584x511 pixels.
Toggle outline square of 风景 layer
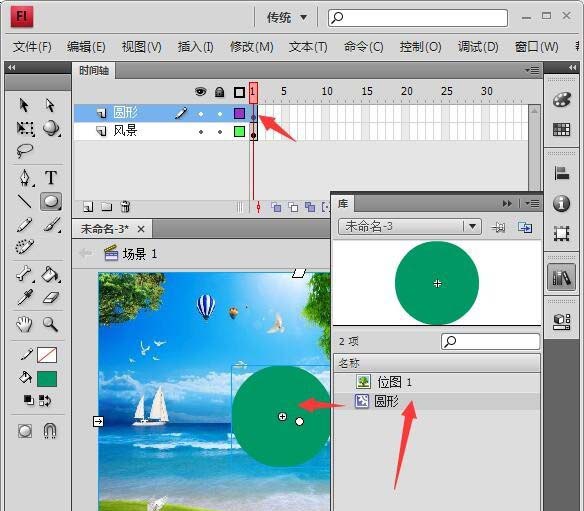point(239,131)
